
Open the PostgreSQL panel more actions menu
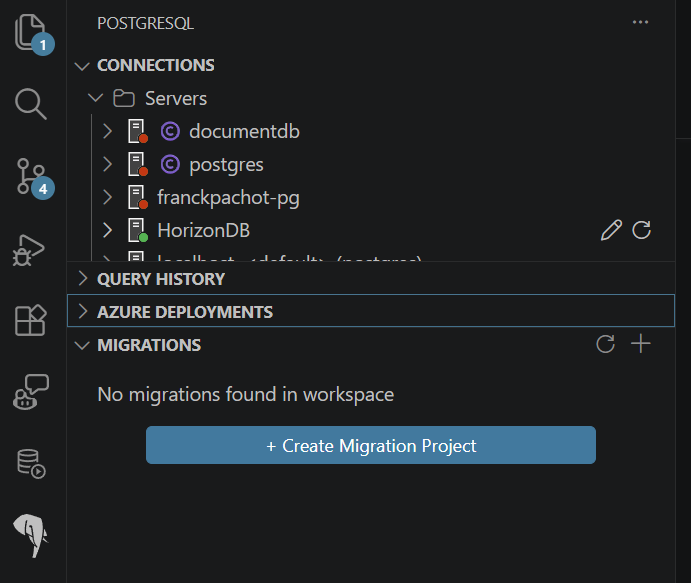(x=640, y=22)
